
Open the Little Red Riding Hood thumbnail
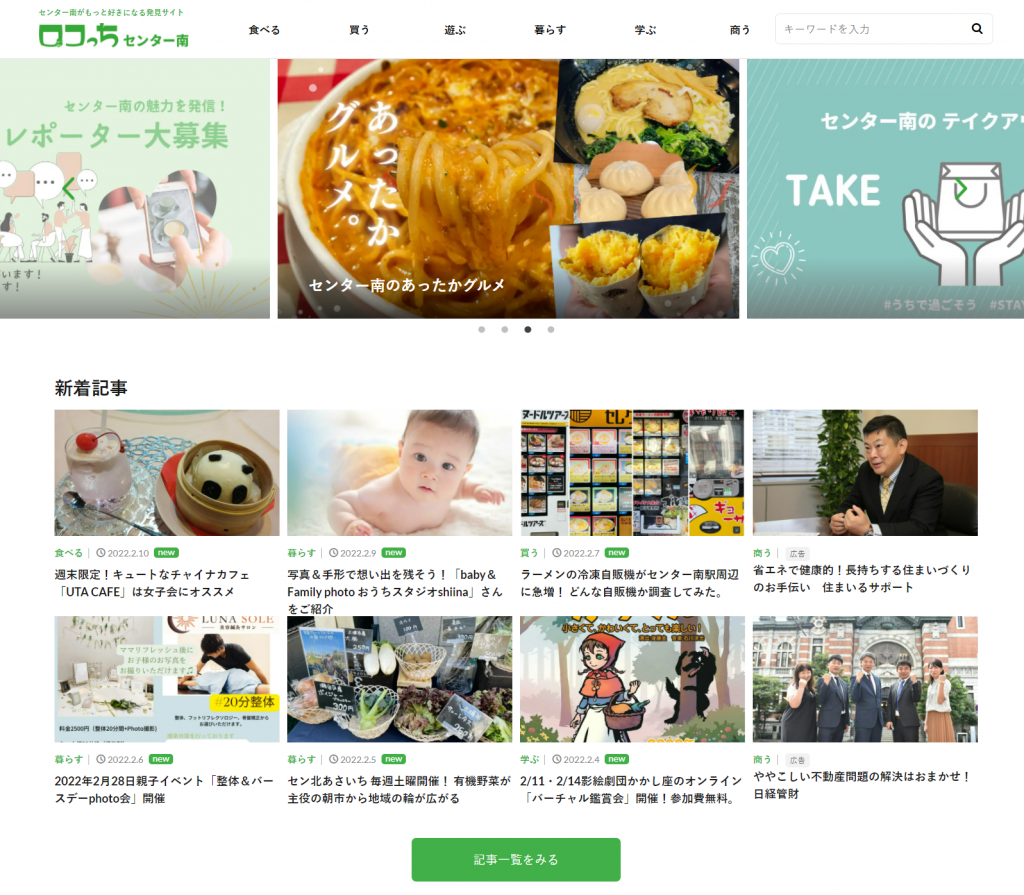click(632, 679)
